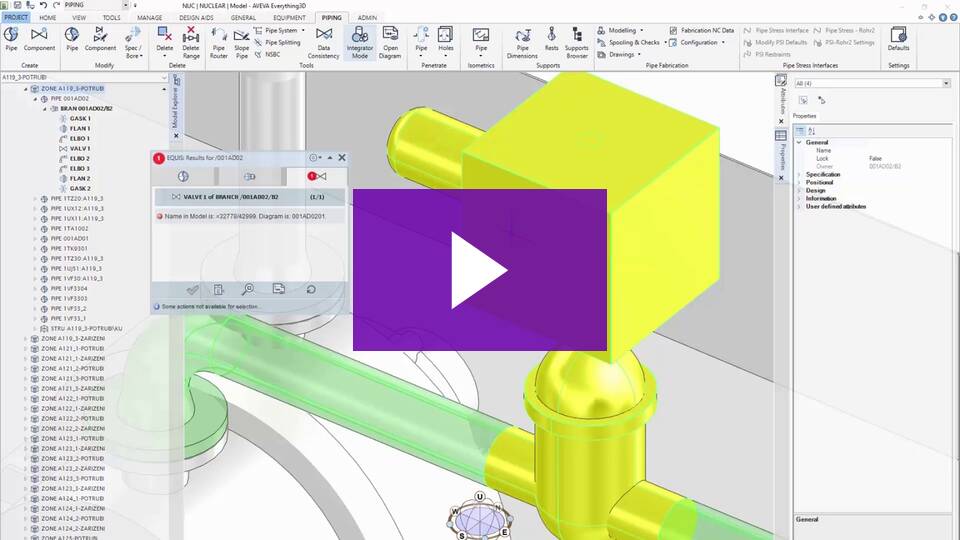Run the Data Consistency check
The image size is (960, 540).
click(324, 43)
